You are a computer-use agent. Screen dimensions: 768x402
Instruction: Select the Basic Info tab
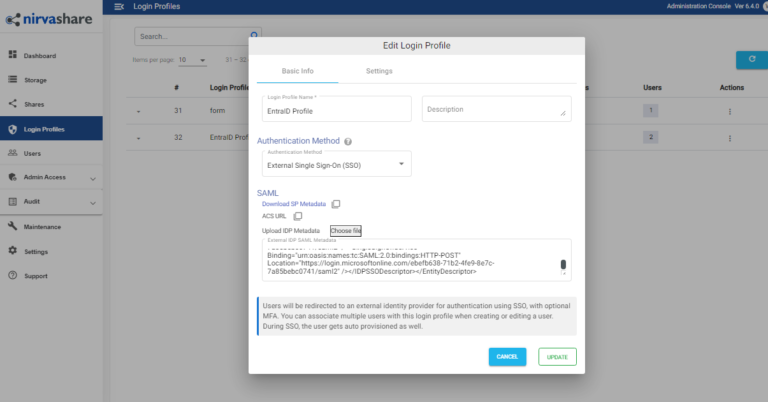pos(297,71)
